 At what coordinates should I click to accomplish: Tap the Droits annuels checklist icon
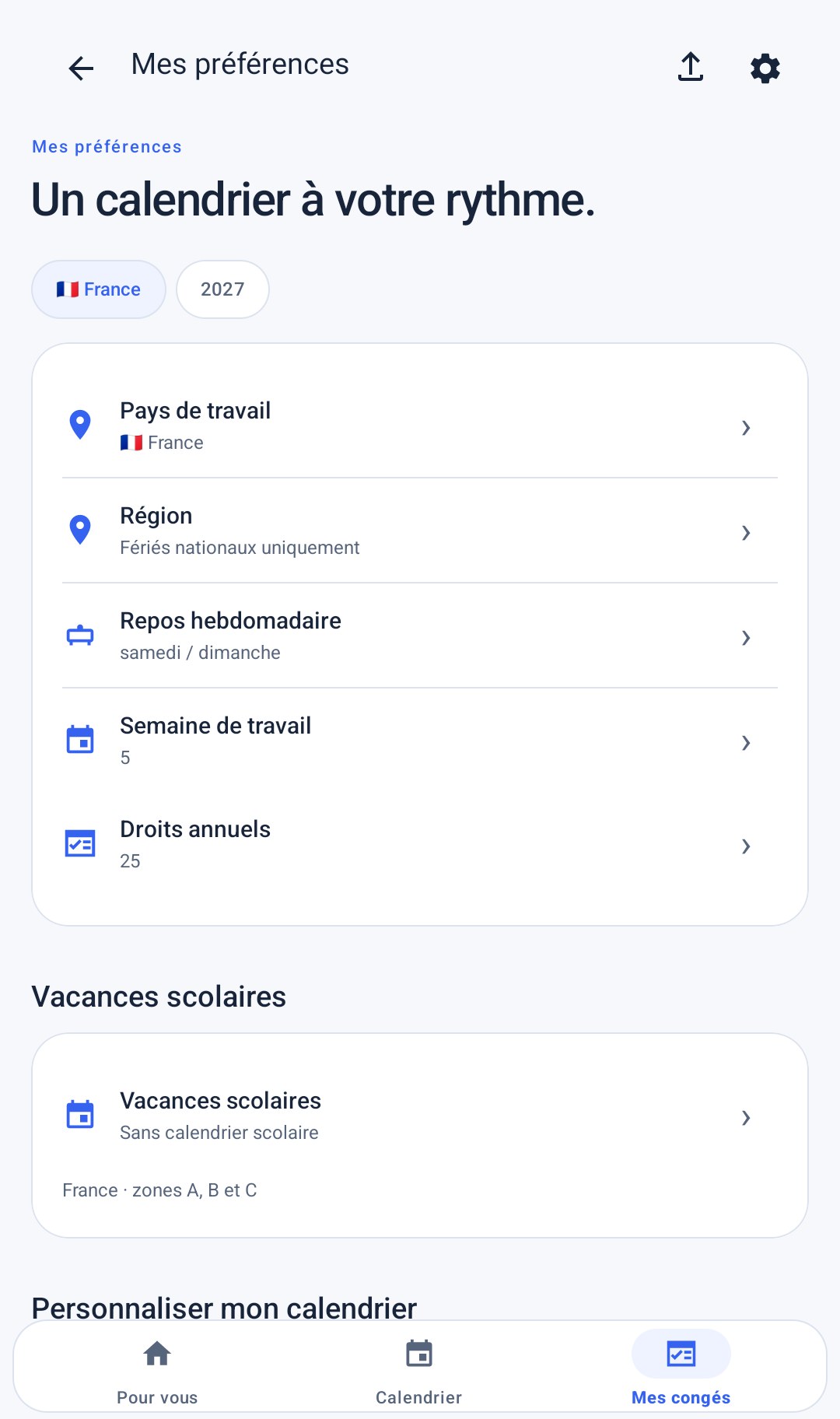pyautogui.click(x=80, y=843)
